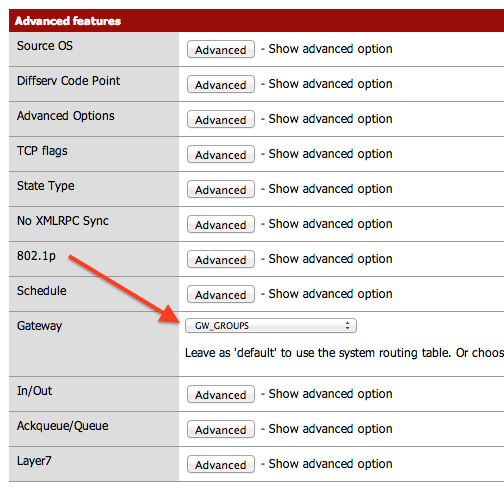The image size is (504, 504).
Task: Click Advanced button for Layer7
Action: coord(221,464)
